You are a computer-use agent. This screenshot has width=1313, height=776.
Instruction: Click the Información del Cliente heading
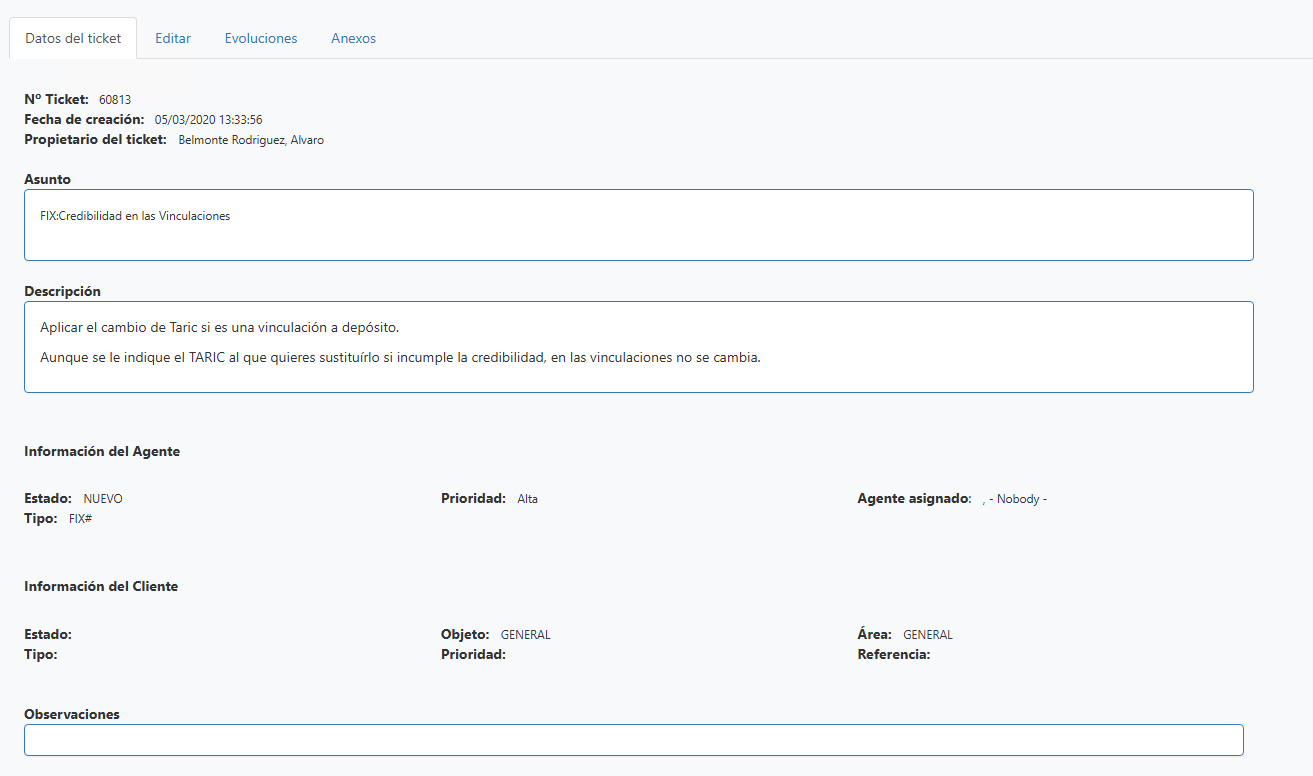(101, 586)
